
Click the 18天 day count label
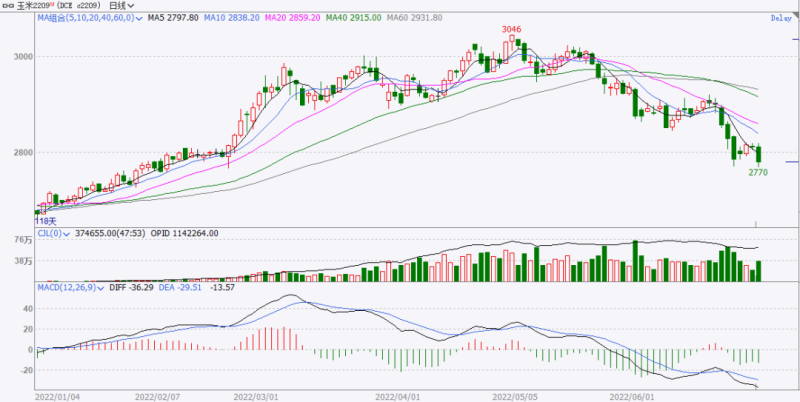click(x=46, y=220)
